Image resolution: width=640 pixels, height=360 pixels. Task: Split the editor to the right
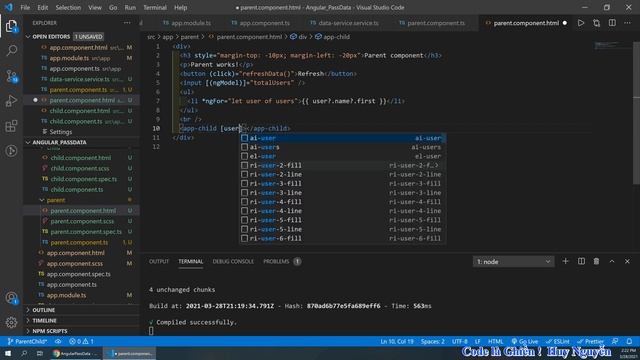click(x=612, y=23)
